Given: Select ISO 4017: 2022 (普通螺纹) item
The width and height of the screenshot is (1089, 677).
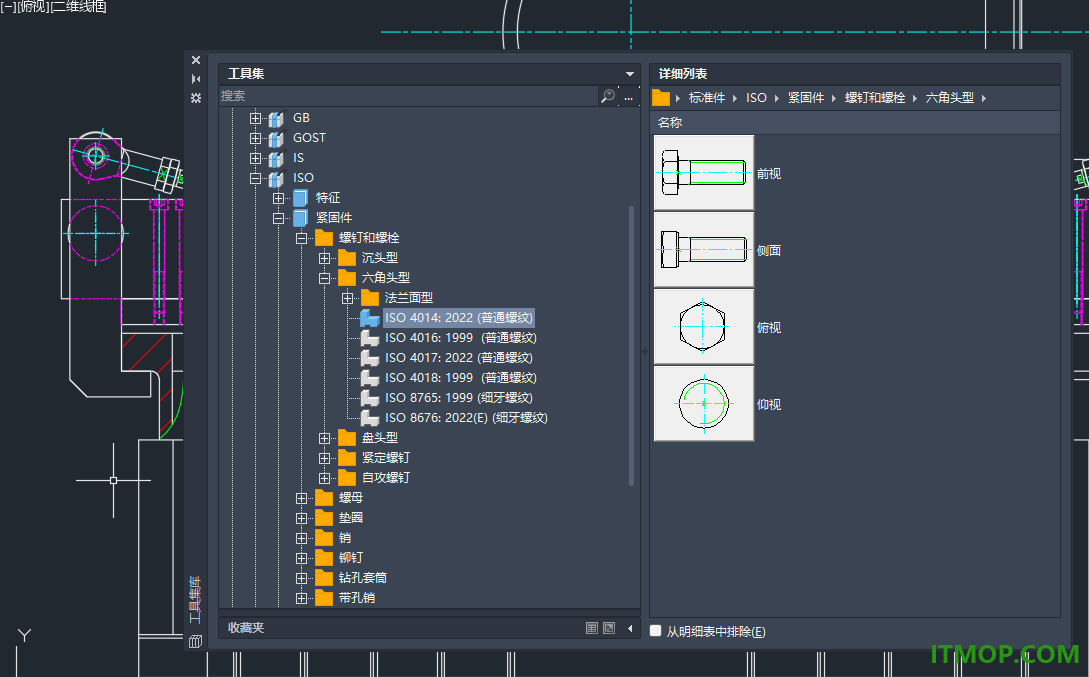Looking at the screenshot, I should [x=459, y=358].
